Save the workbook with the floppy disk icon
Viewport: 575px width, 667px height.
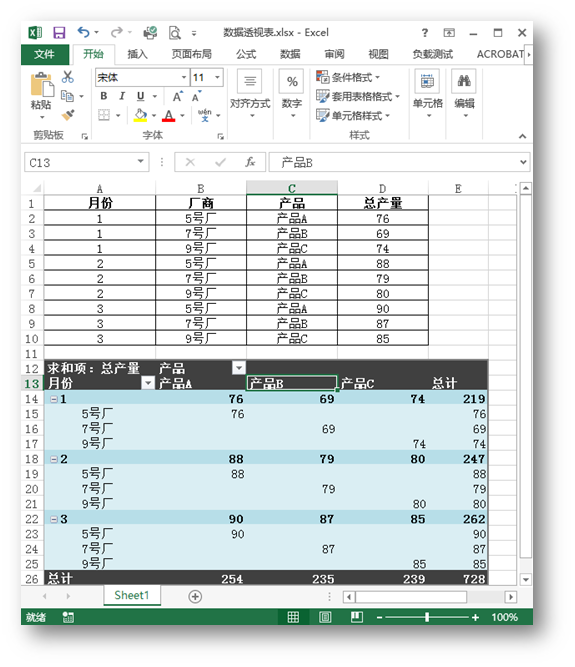[x=59, y=33]
